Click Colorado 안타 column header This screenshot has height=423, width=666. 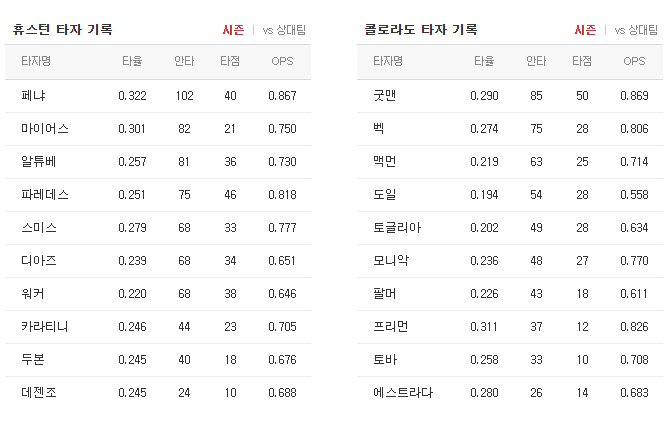[536, 61]
